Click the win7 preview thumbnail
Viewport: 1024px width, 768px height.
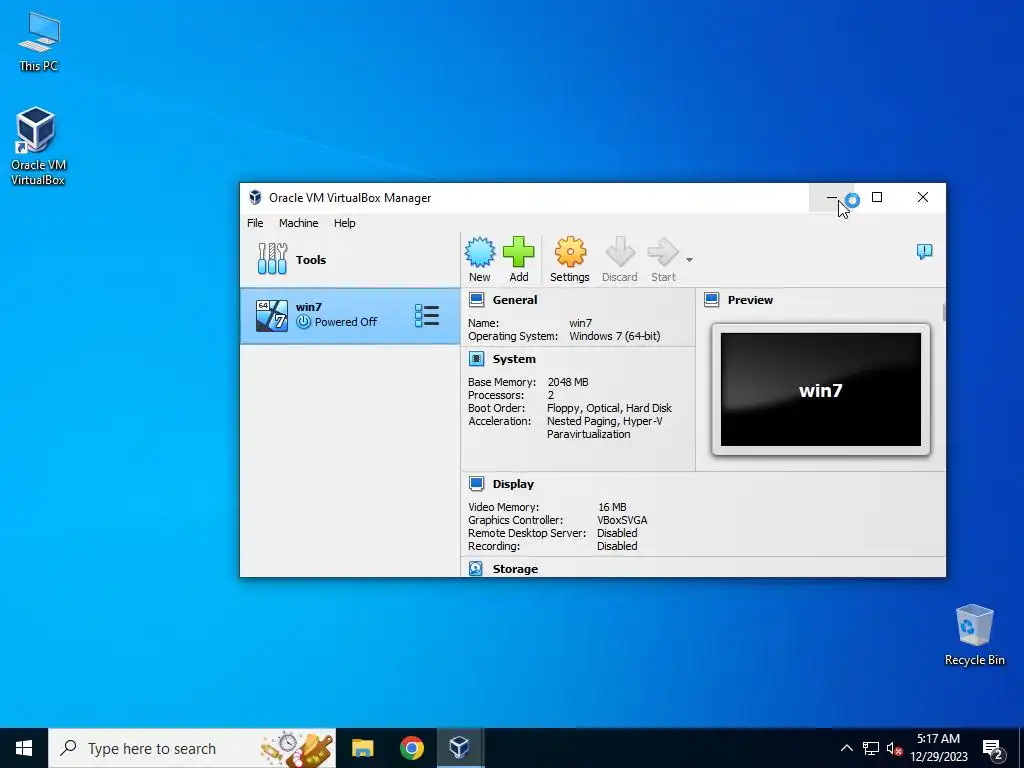(821, 390)
